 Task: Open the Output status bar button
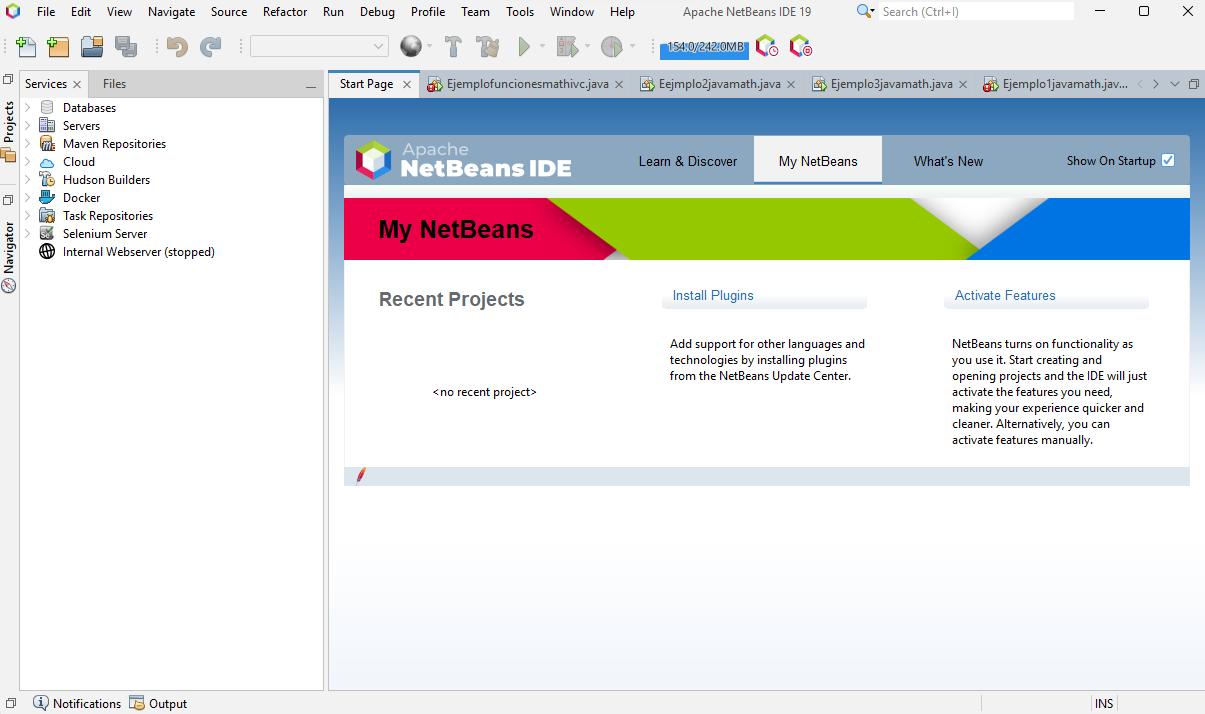[158, 703]
